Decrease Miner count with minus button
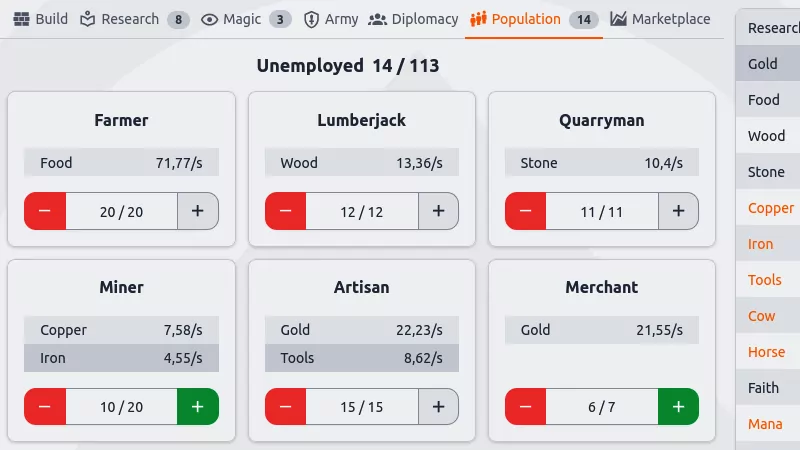 45,407
